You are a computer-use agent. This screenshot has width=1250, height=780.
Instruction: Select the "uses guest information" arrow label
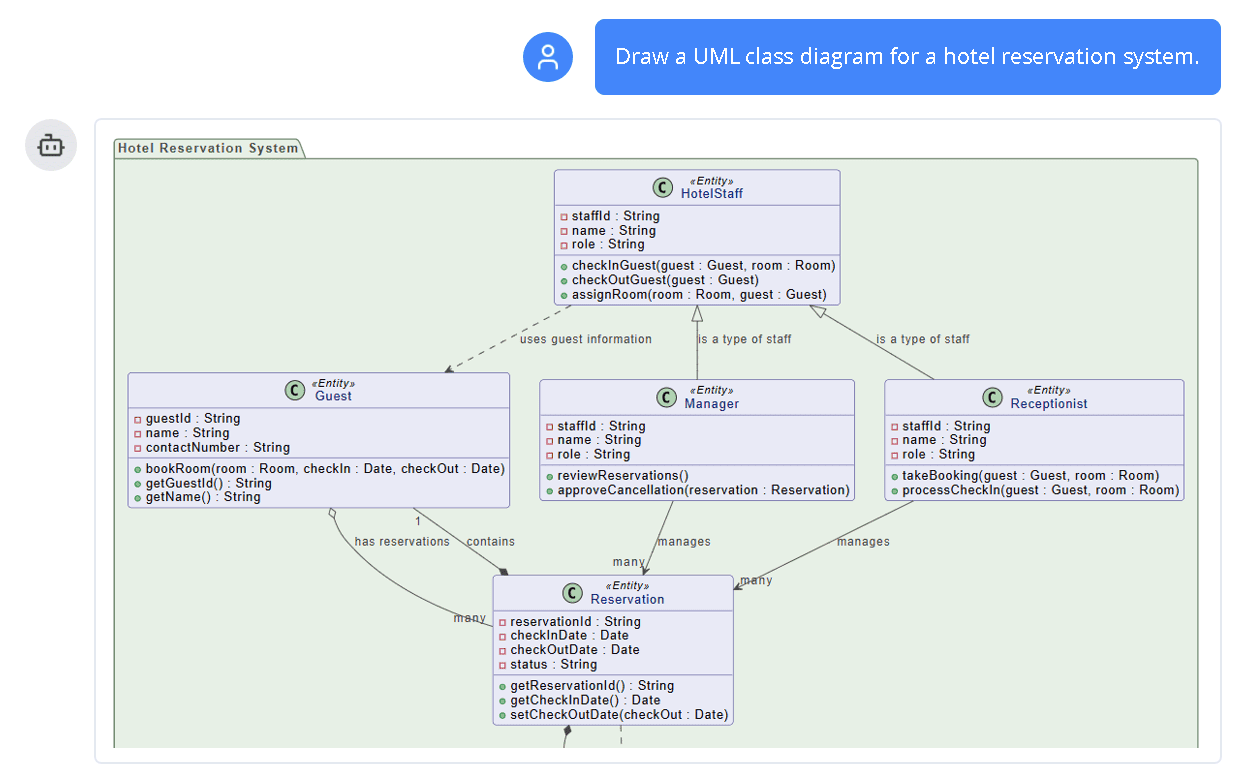(585, 340)
